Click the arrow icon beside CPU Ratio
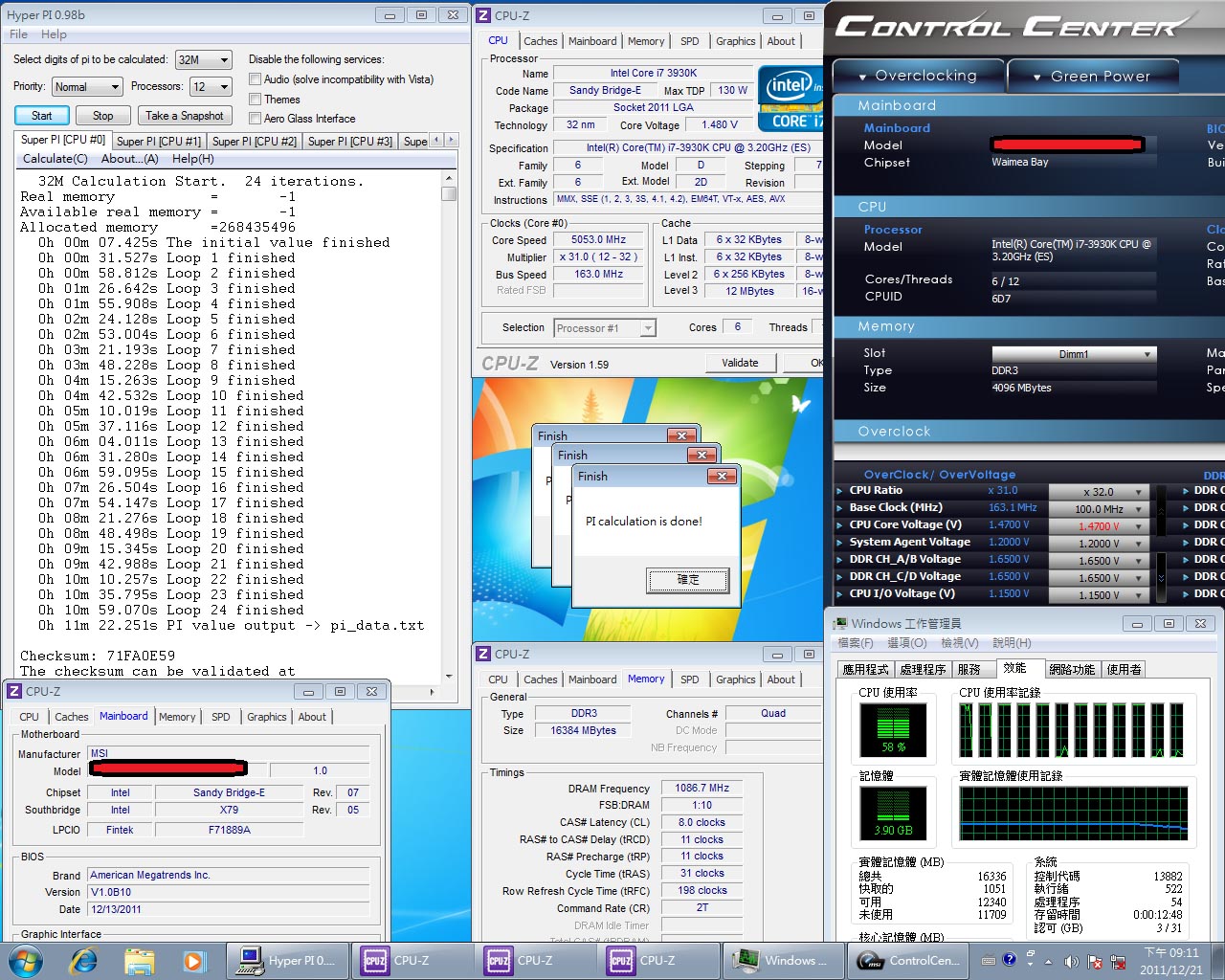Image resolution: width=1225 pixels, height=980 pixels. click(x=841, y=491)
